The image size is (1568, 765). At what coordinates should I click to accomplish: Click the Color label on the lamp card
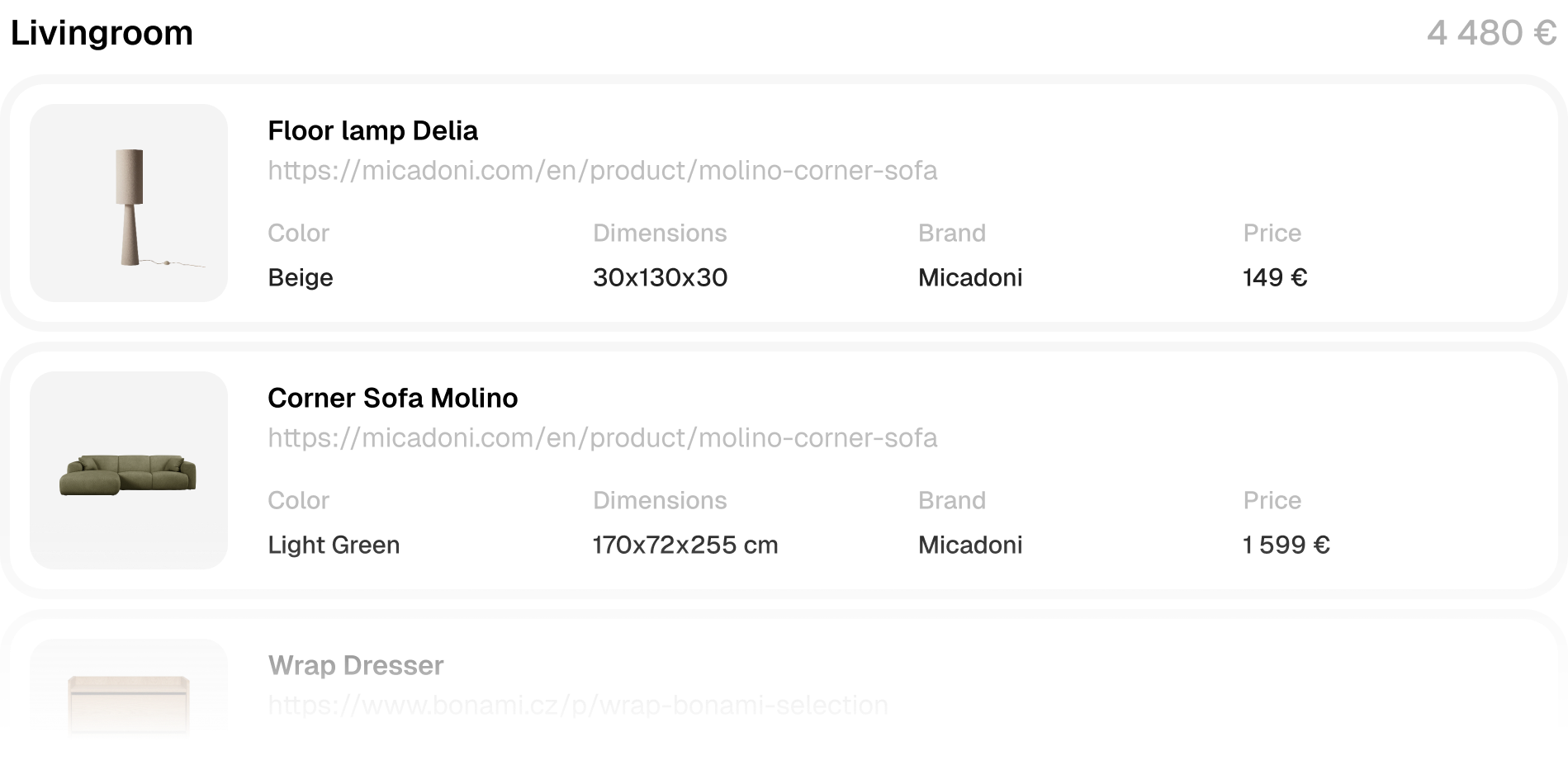297,233
